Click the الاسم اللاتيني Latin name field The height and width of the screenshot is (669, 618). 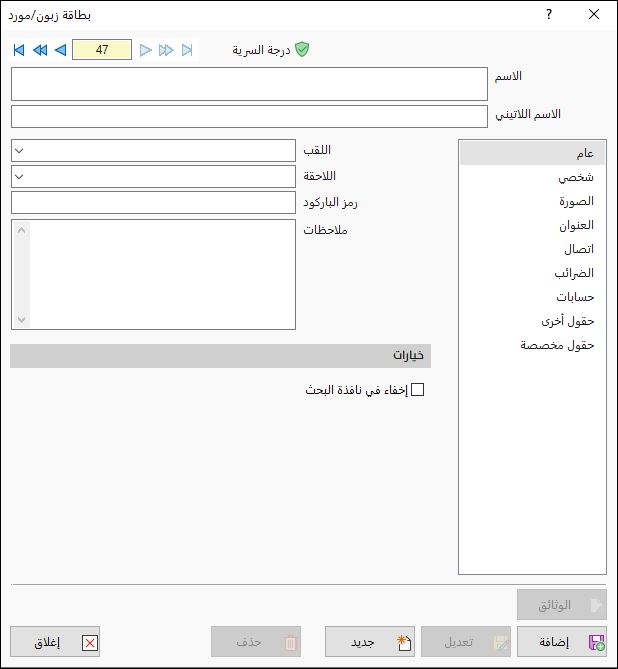click(249, 116)
